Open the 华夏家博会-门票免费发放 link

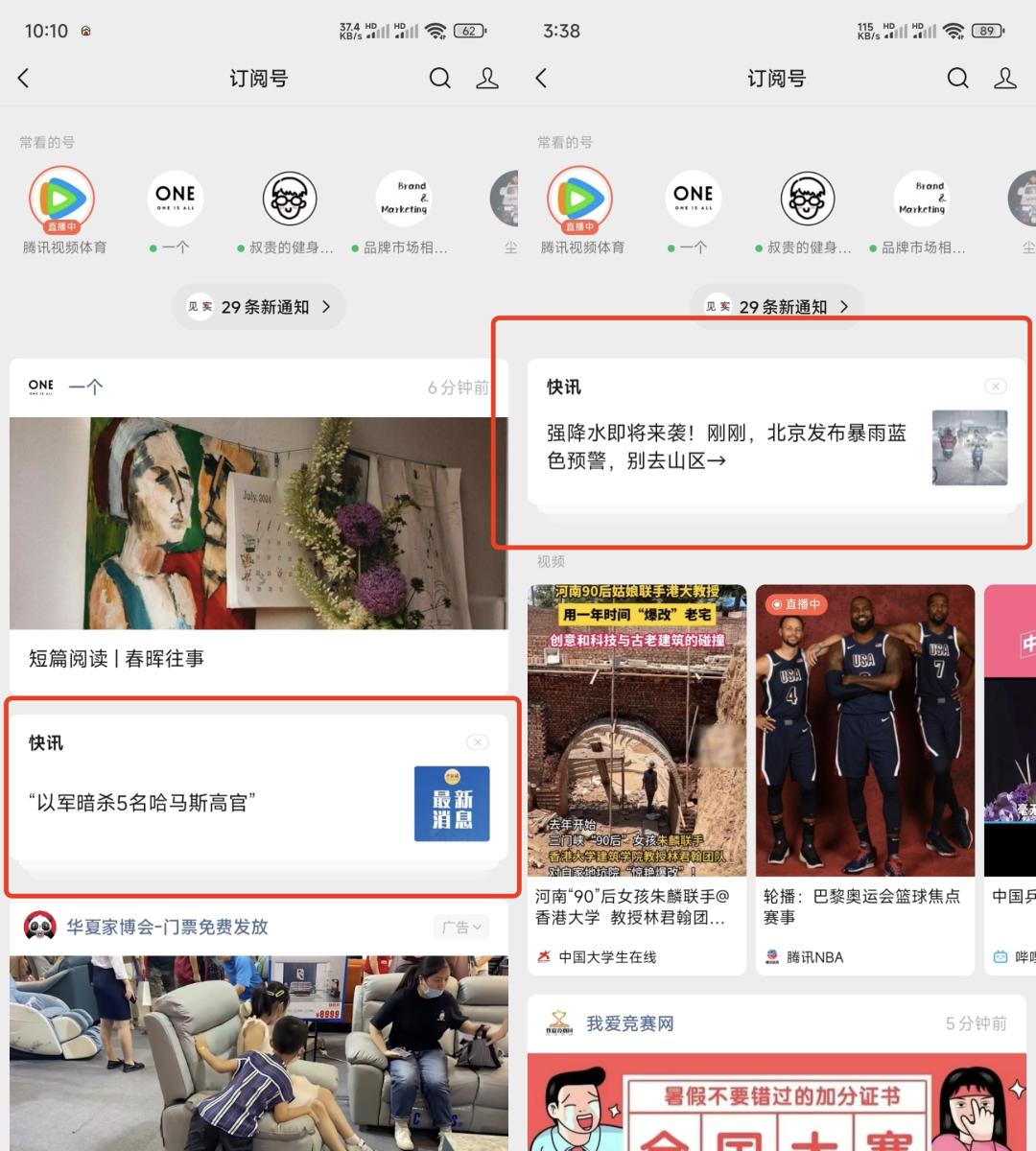click(167, 927)
